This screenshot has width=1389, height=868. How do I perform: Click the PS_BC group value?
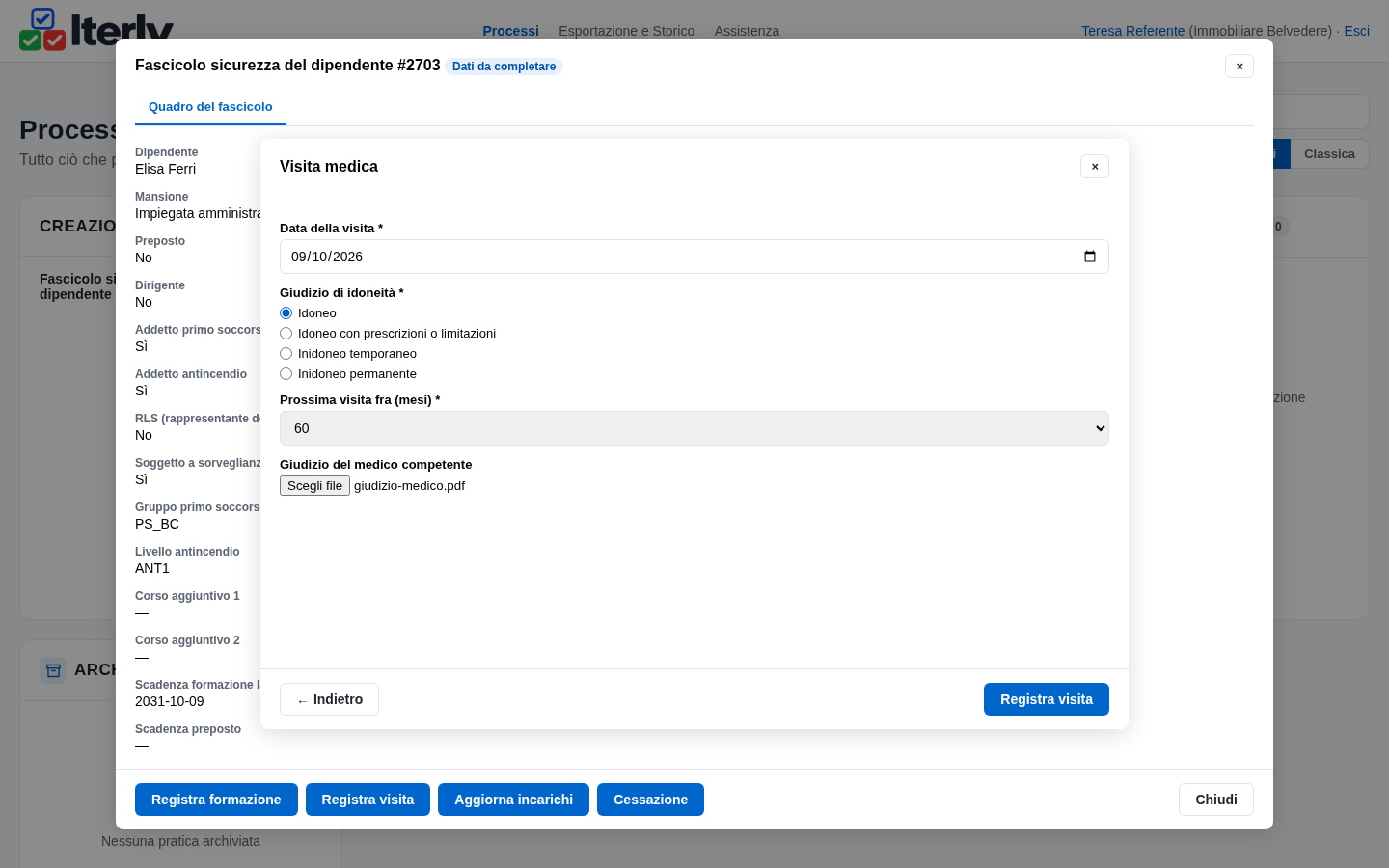[x=157, y=524]
